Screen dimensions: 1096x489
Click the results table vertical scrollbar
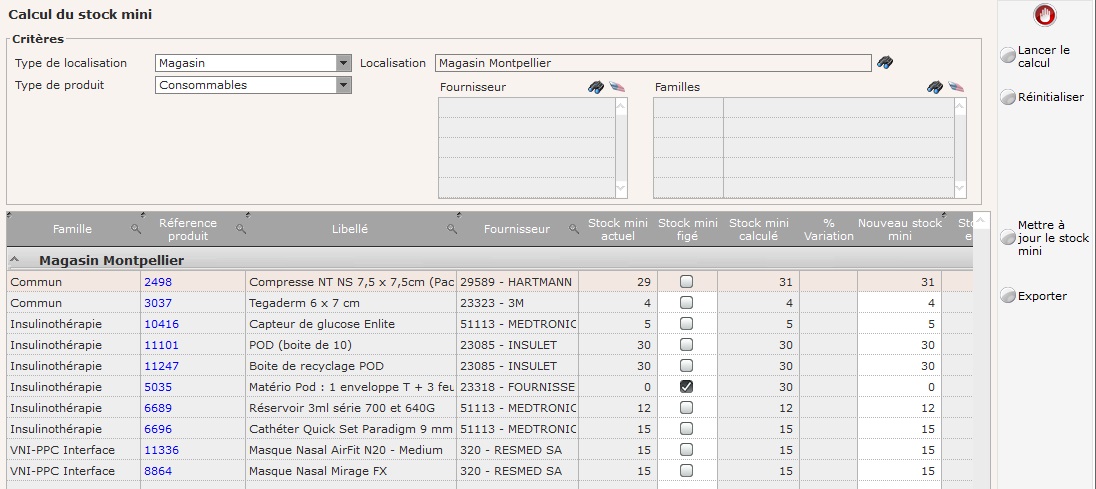point(983,349)
